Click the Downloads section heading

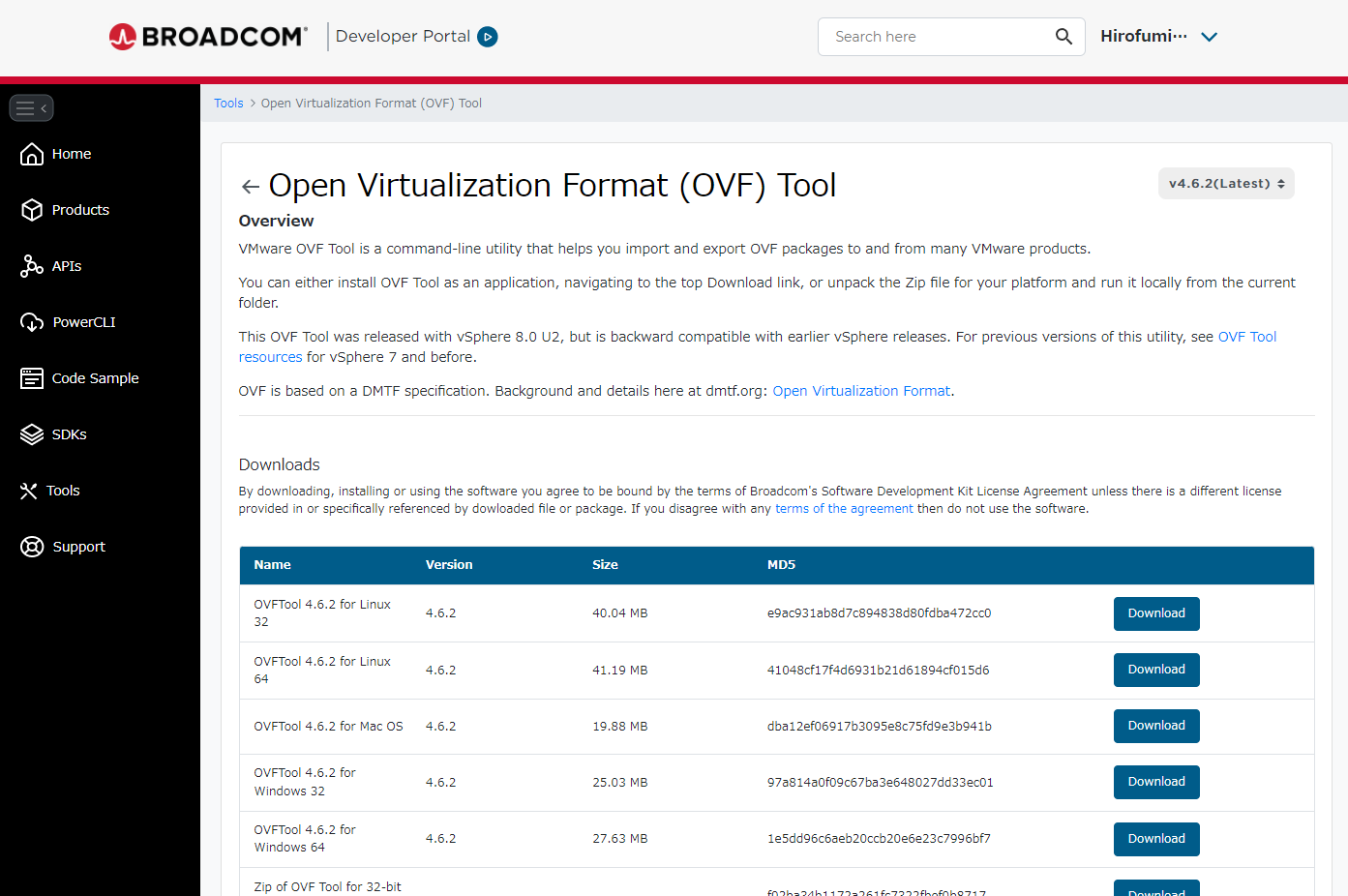(x=279, y=464)
